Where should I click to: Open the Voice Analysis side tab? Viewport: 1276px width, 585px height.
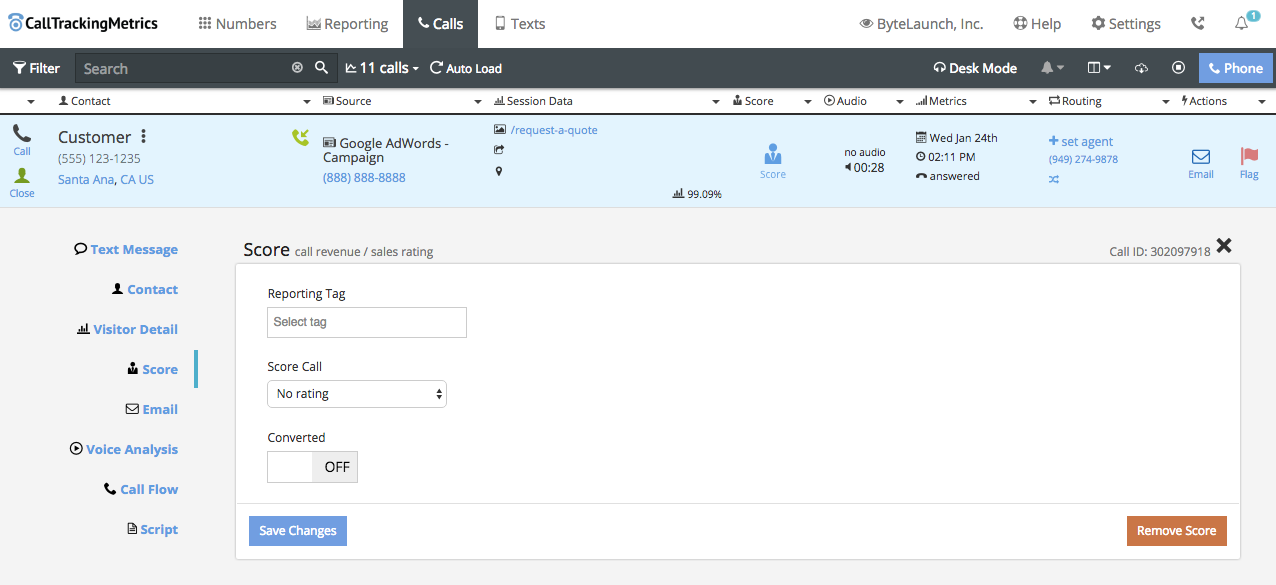124,450
